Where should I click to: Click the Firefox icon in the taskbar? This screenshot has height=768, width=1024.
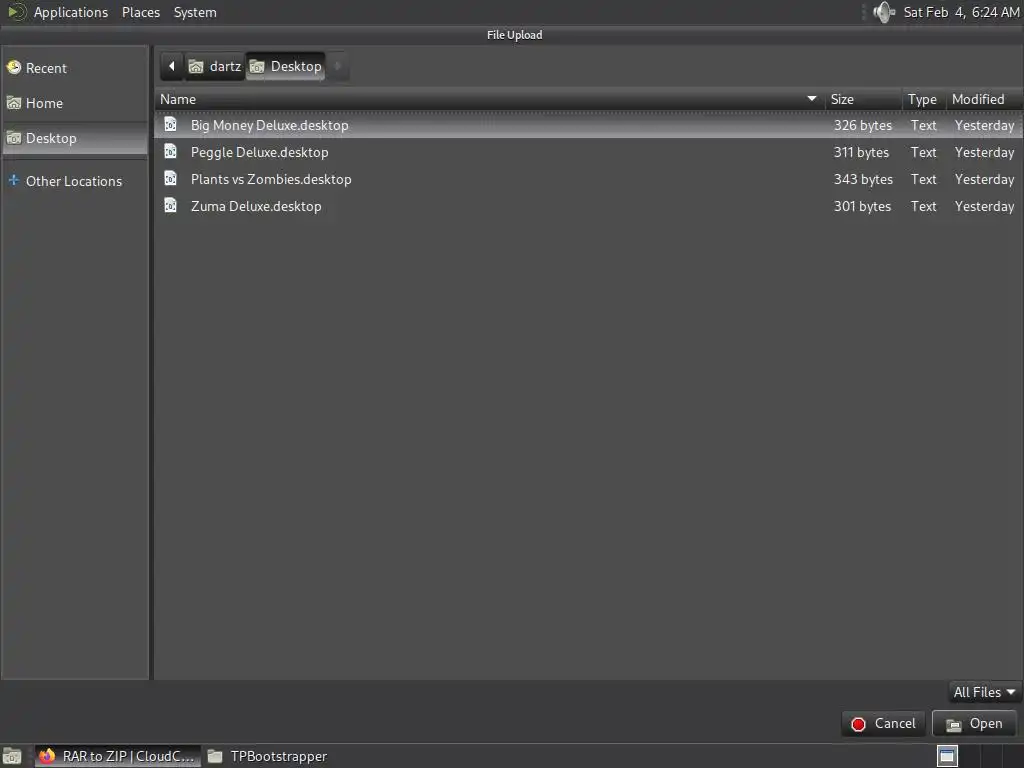pyautogui.click(x=47, y=756)
